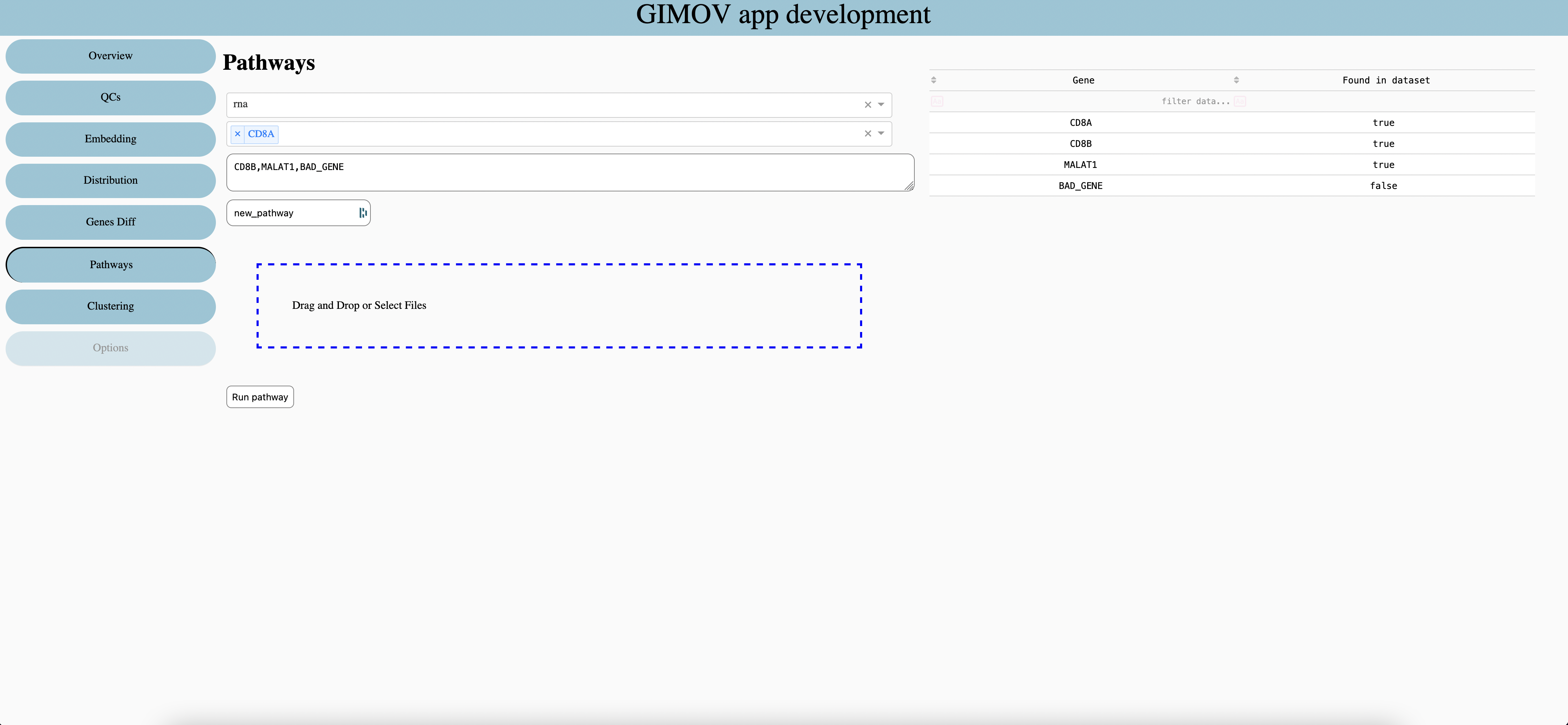Click the Clustering navigation icon
The image size is (1568, 725).
[110, 305]
